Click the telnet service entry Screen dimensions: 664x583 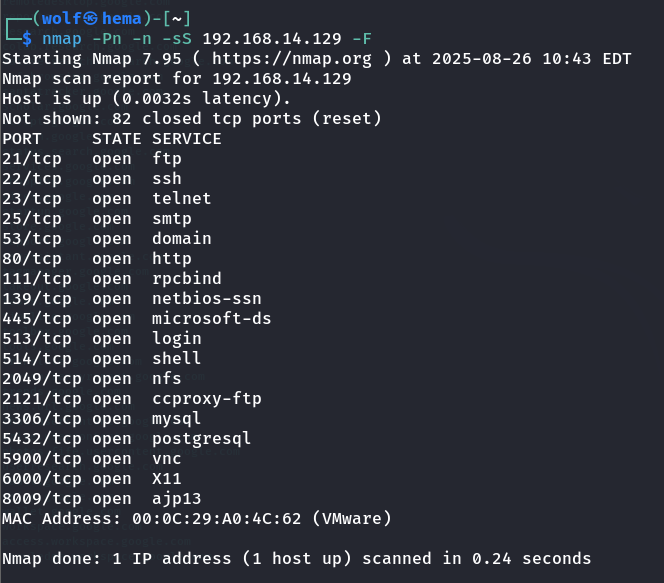coord(181,199)
